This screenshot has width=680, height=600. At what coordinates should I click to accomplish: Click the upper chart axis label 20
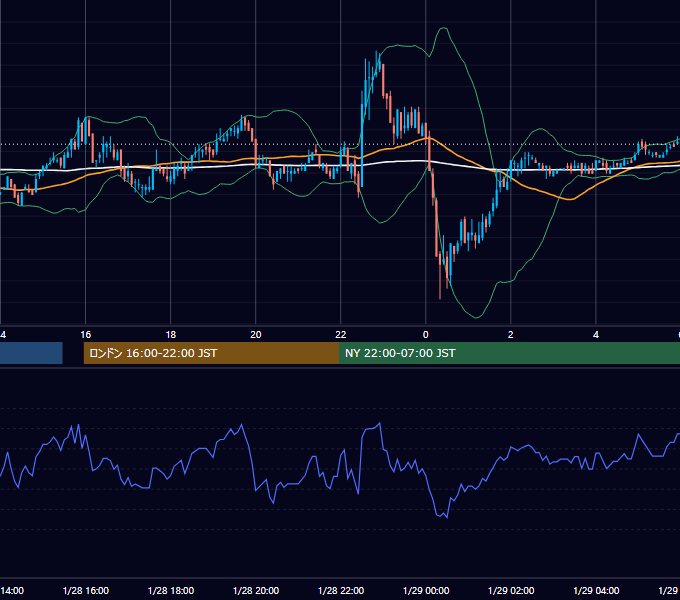(x=255, y=335)
